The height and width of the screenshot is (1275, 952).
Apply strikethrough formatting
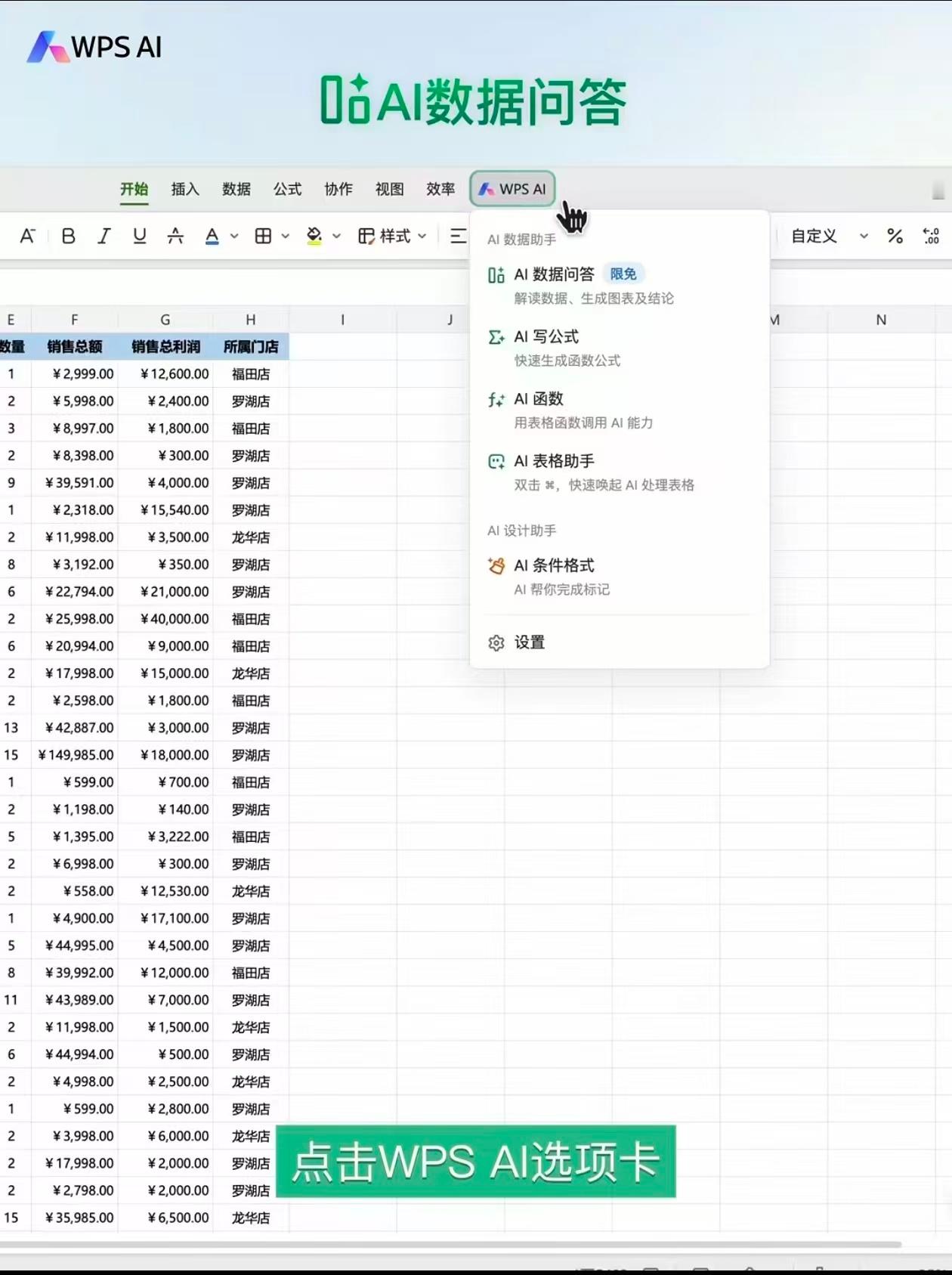click(175, 236)
